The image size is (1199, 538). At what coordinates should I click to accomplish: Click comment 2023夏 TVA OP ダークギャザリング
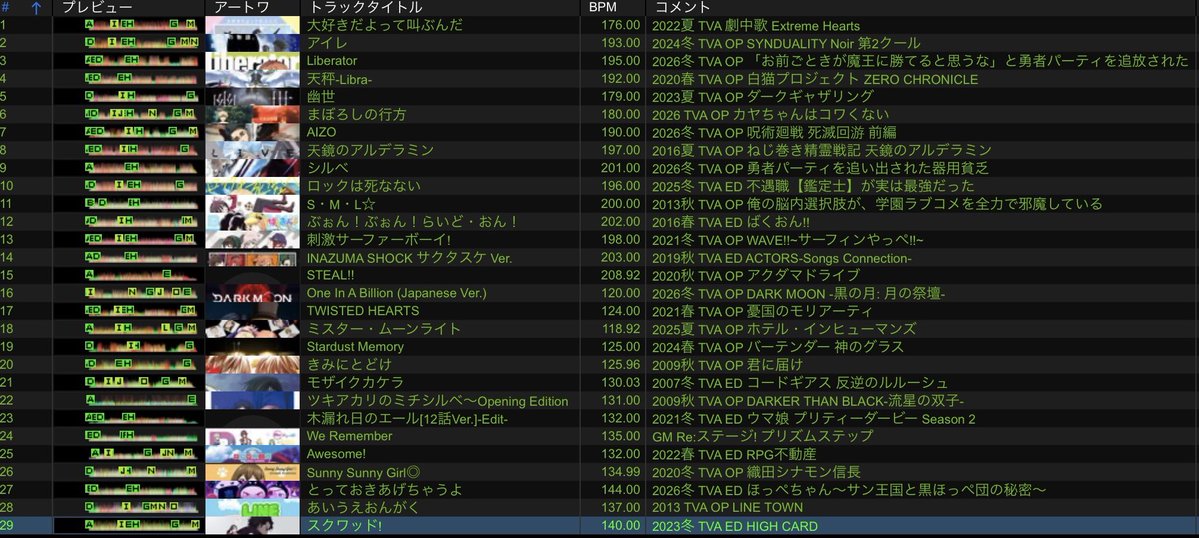coord(762,97)
